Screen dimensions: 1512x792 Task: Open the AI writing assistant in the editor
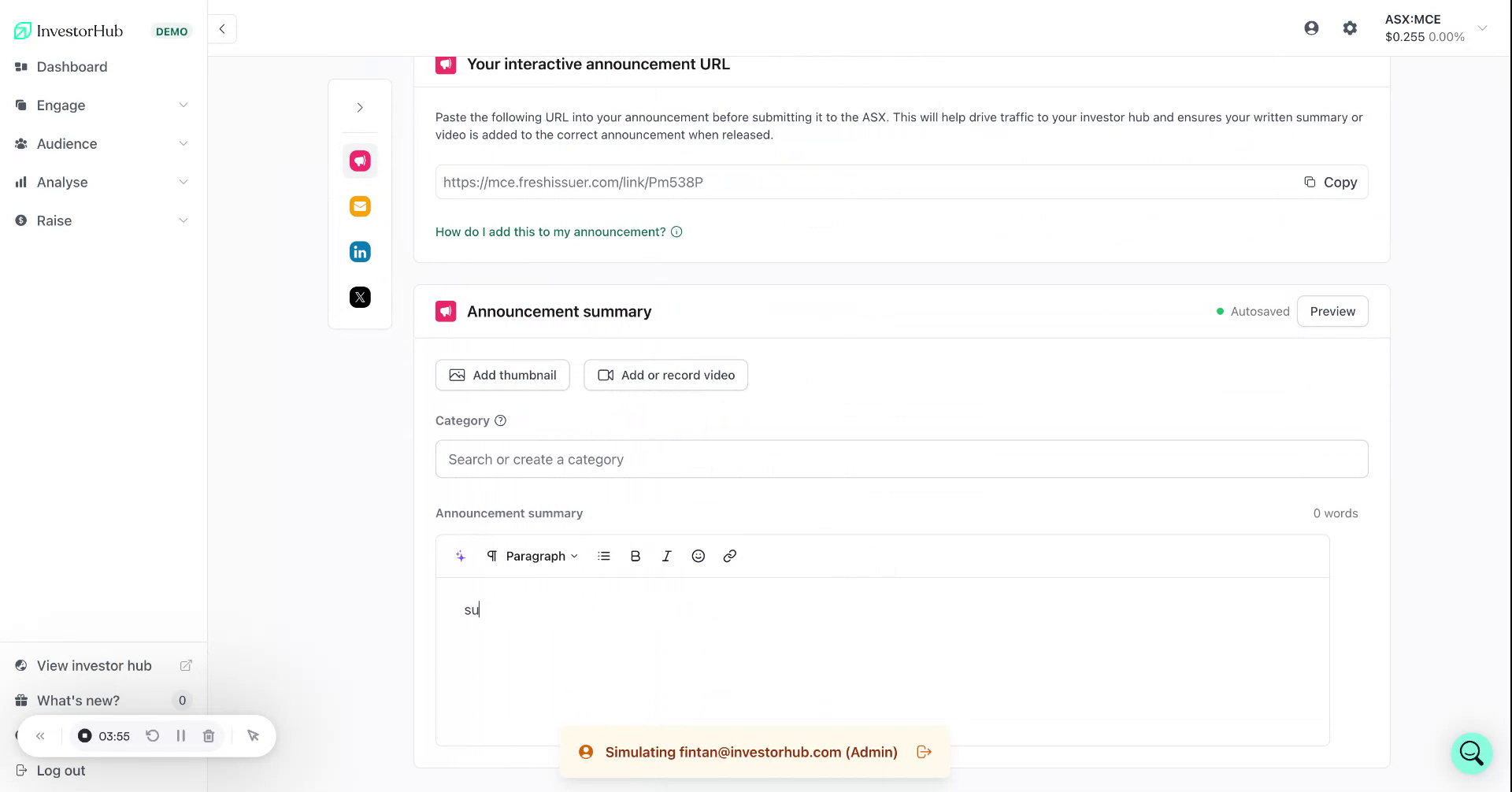point(461,556)
